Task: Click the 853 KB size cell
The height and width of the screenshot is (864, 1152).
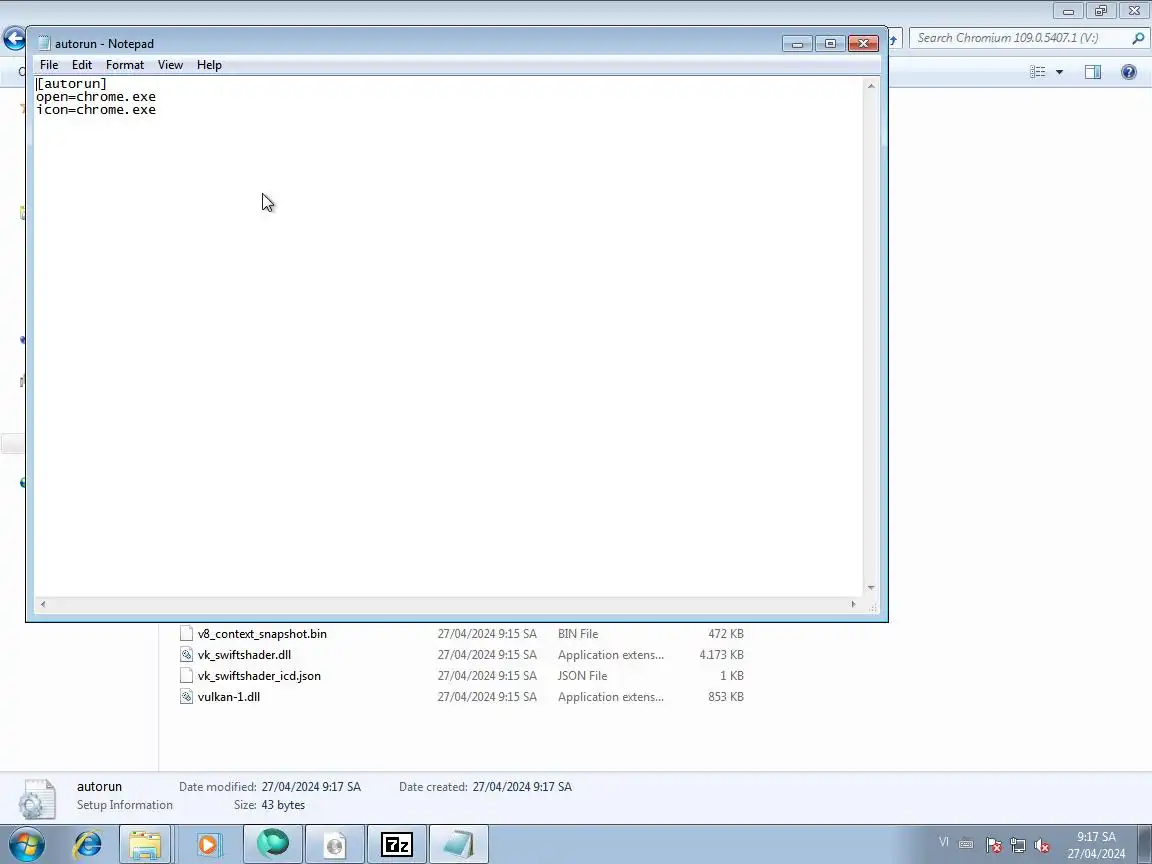Action: pos(725,696)
